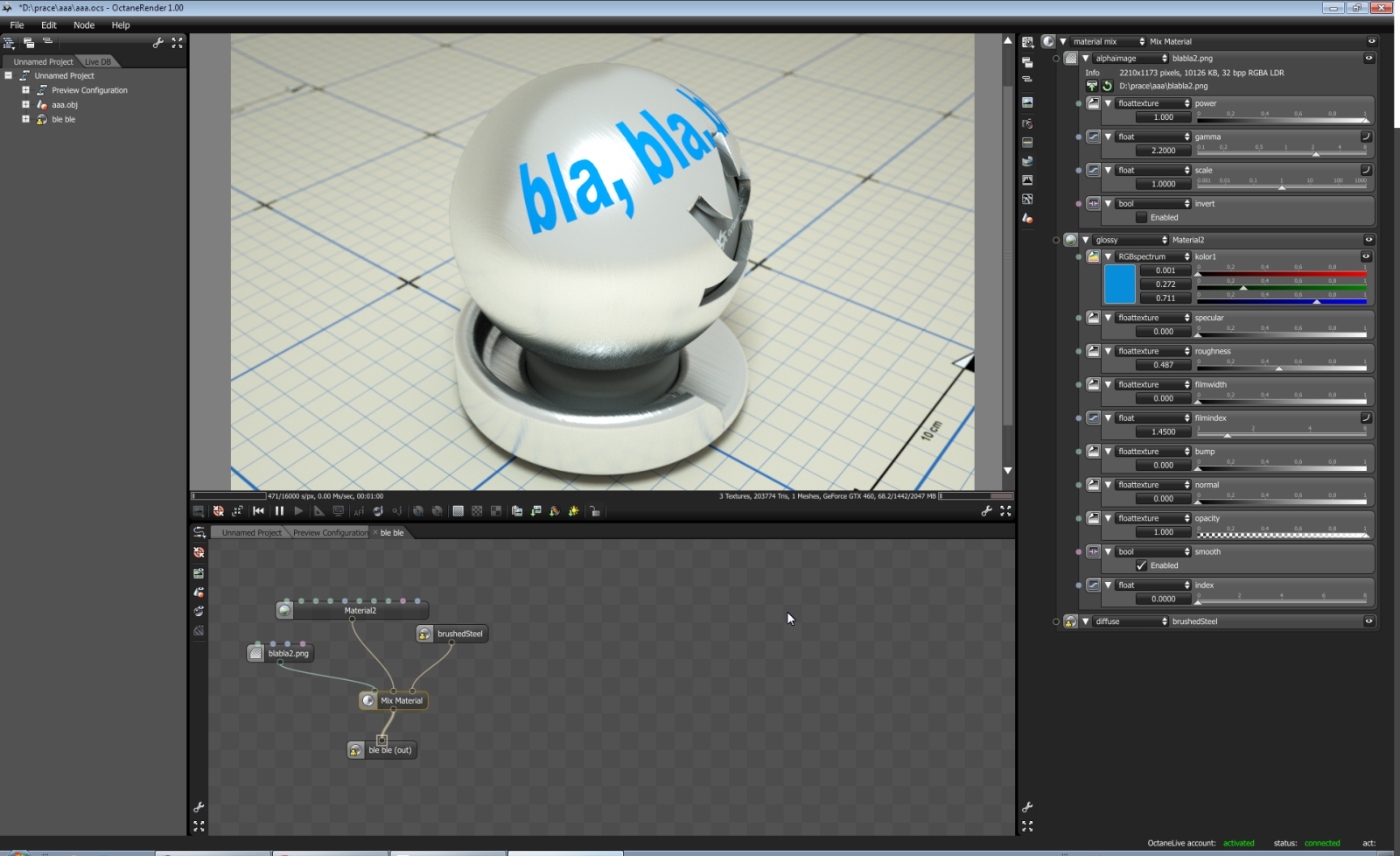Open the alphaimage type dropdown
This screenshot has width=1400, height=856.
(x=1130, y=59)
